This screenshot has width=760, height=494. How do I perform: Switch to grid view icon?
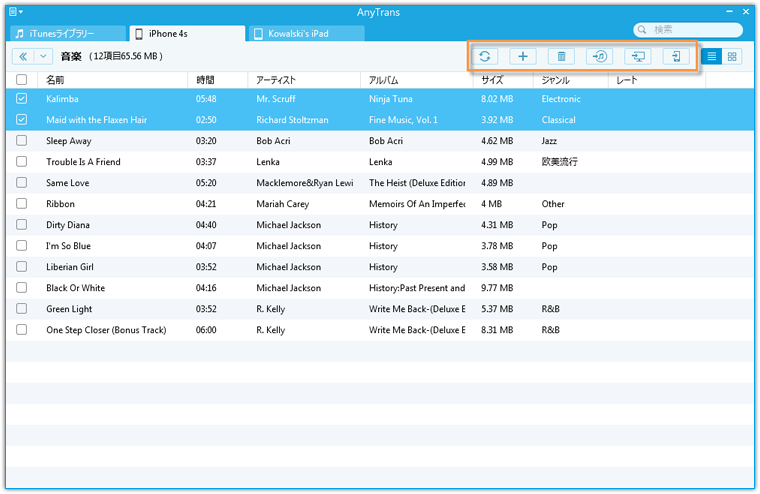pos(732,56)
